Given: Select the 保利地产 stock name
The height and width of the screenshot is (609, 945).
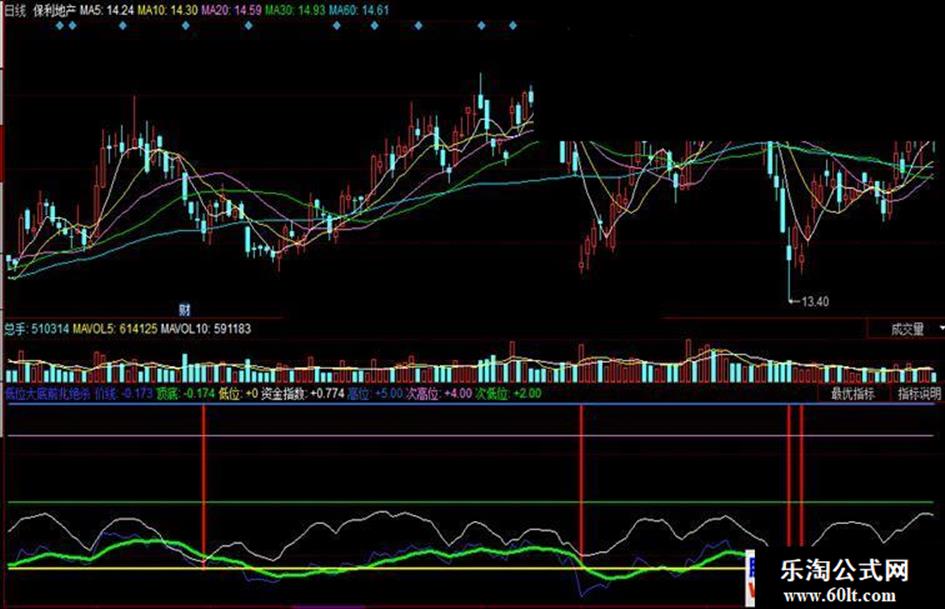Looking at the screenshot, I should 55,10.
